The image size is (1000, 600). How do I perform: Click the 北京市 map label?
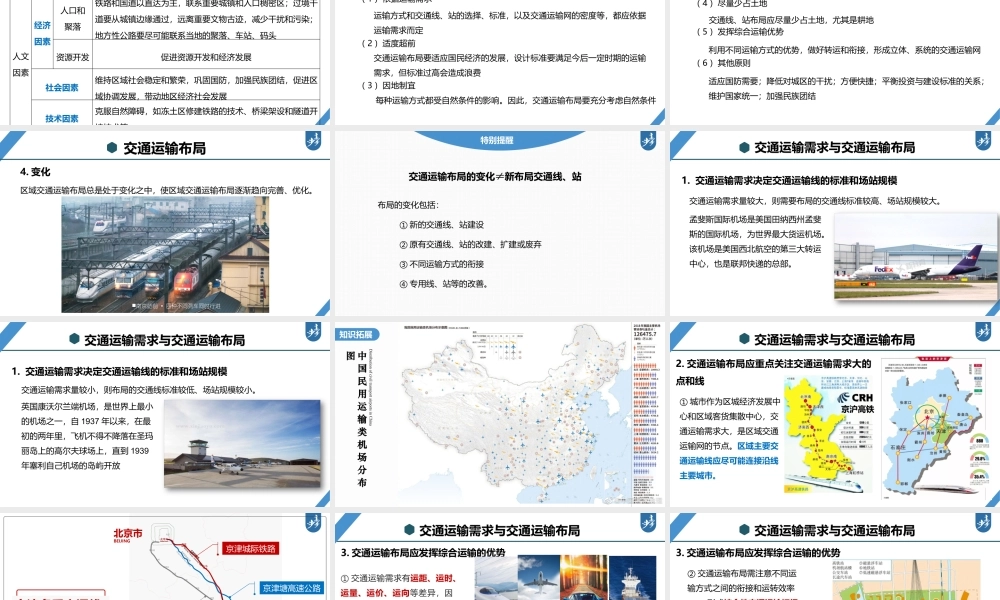[x=128, y=534]
